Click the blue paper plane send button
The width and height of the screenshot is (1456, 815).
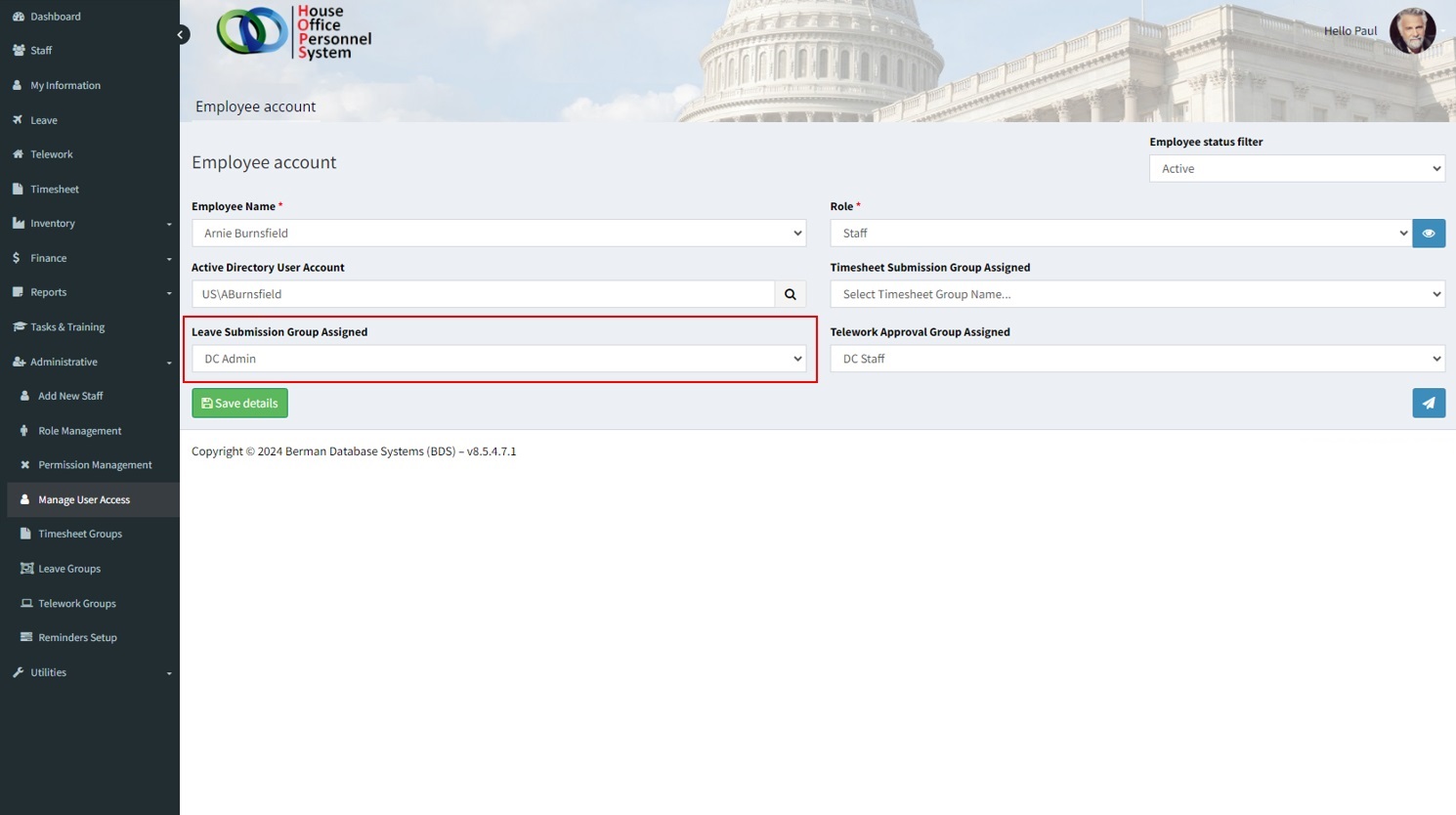(x=1428, y=404)
